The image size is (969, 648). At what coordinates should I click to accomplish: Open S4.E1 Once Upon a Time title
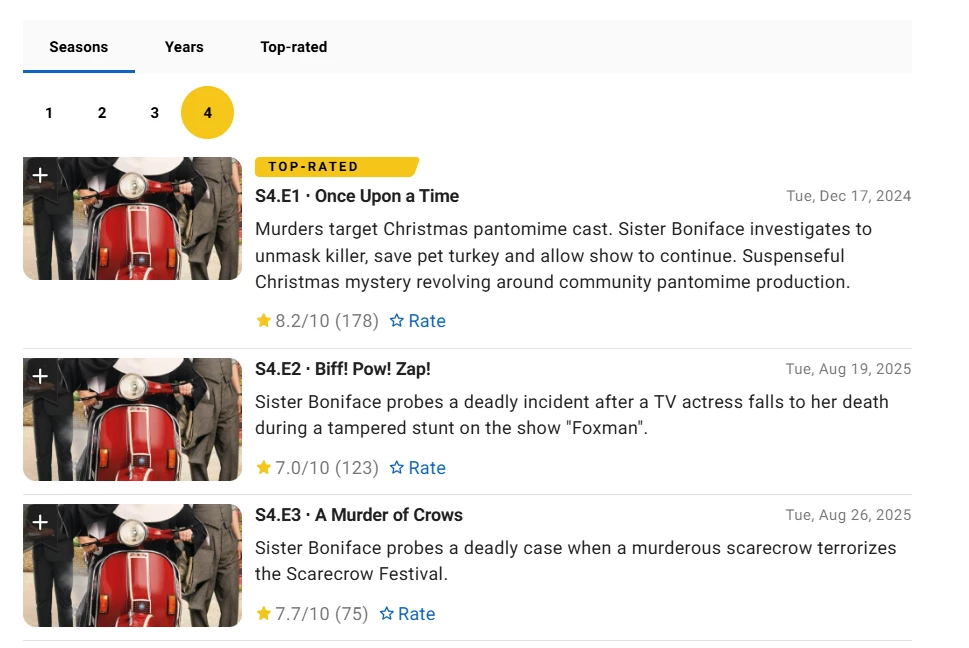tap(357, 196)
